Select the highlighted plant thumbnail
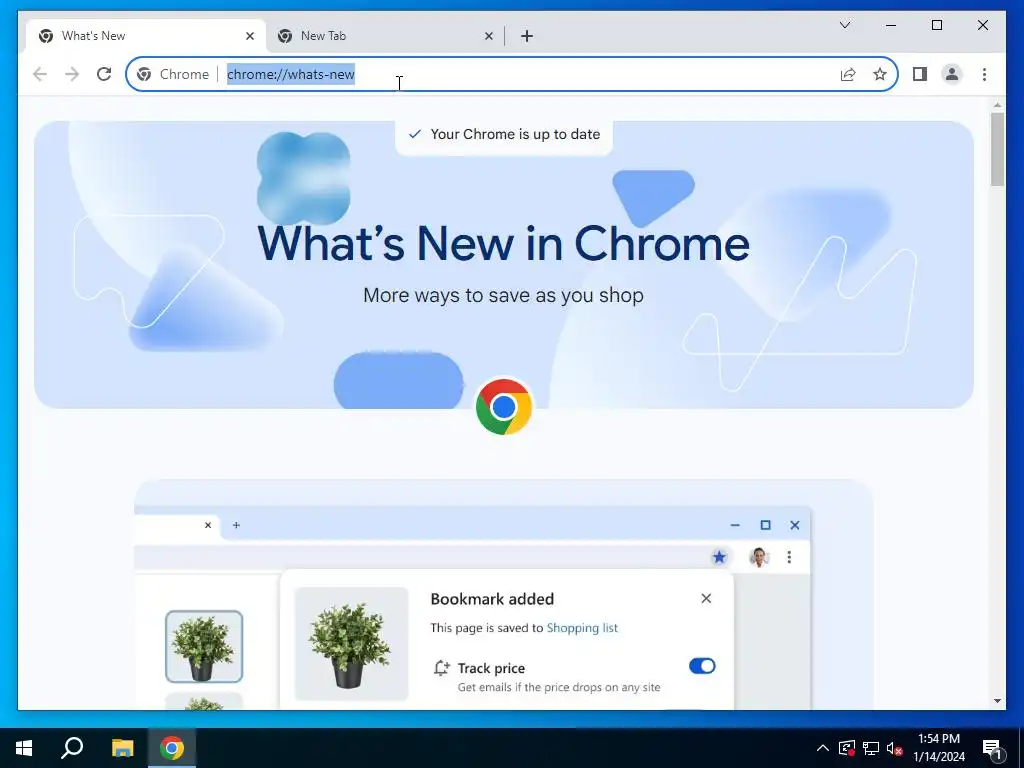1024x768 pixels. coord(204,647)
